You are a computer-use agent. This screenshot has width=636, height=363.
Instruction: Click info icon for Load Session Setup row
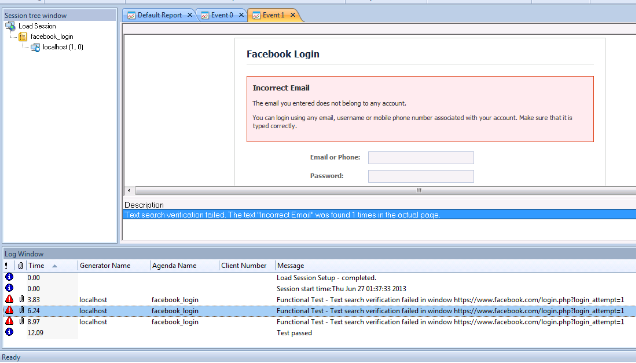pyautogui.click(x=9, y=277)
